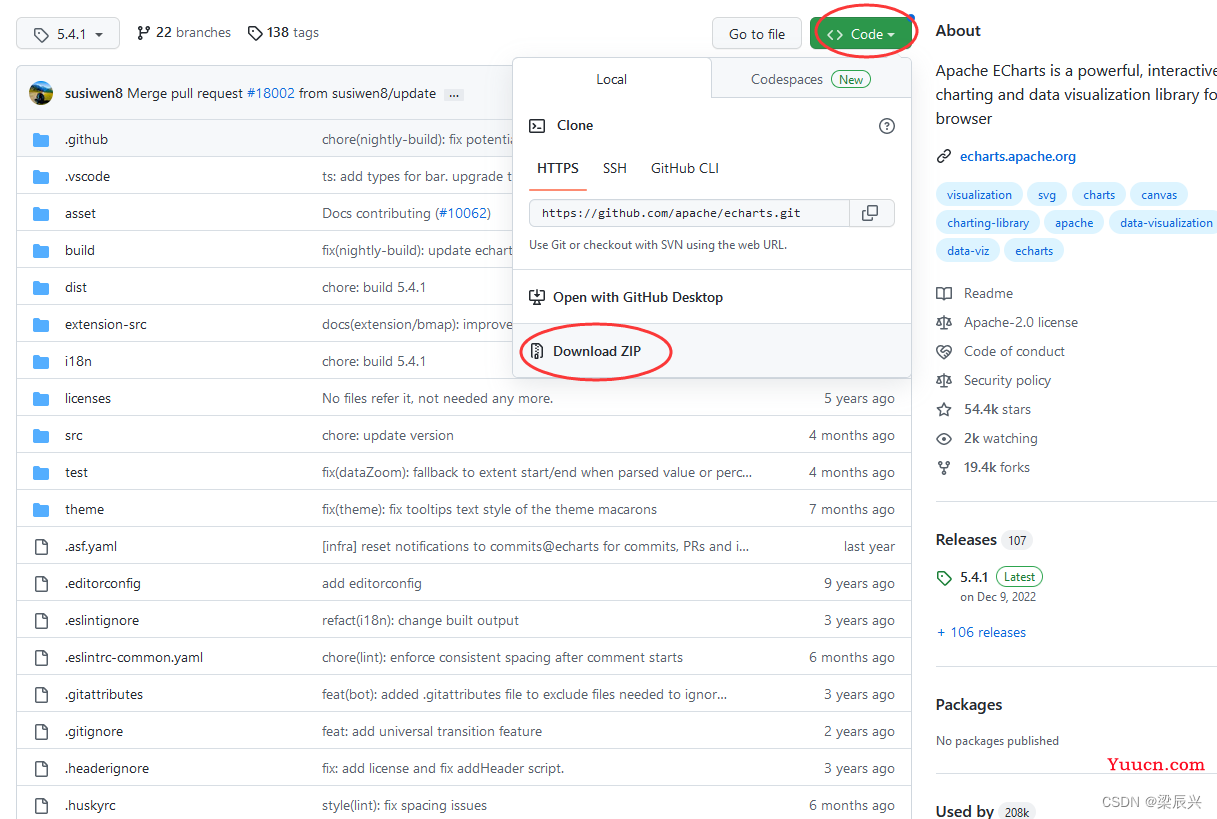1217x819 pixels.
Task: Open the Security policy link
Action: (x=1007, y=380)
